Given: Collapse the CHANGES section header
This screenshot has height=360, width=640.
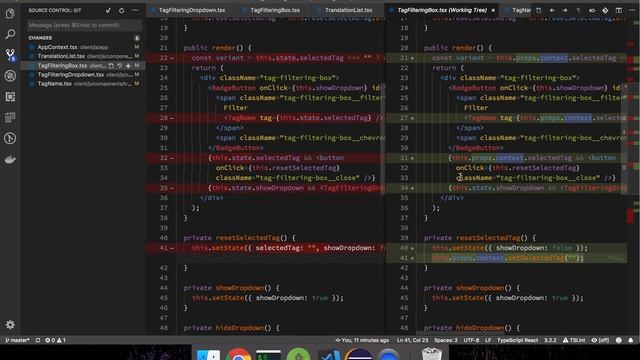Looking at the screenshot, I should 40,38.
